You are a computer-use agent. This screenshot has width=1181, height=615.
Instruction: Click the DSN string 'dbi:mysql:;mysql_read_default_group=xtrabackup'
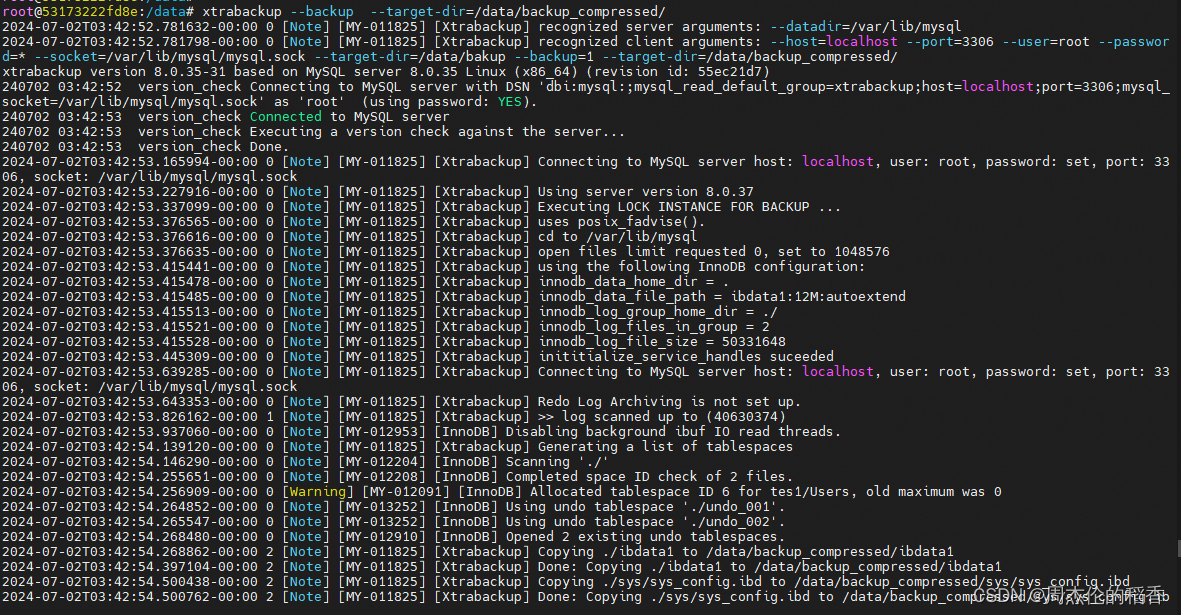click(731, 87)
